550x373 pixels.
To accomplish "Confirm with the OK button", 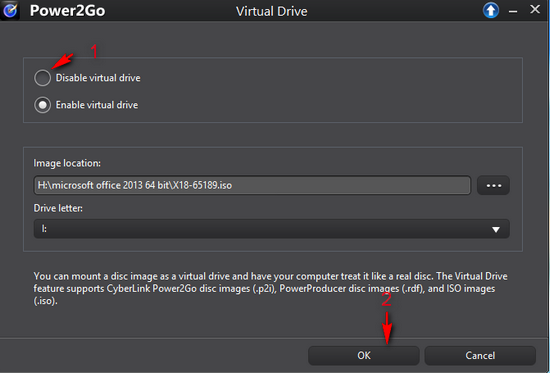I will (x=364, y=355).
